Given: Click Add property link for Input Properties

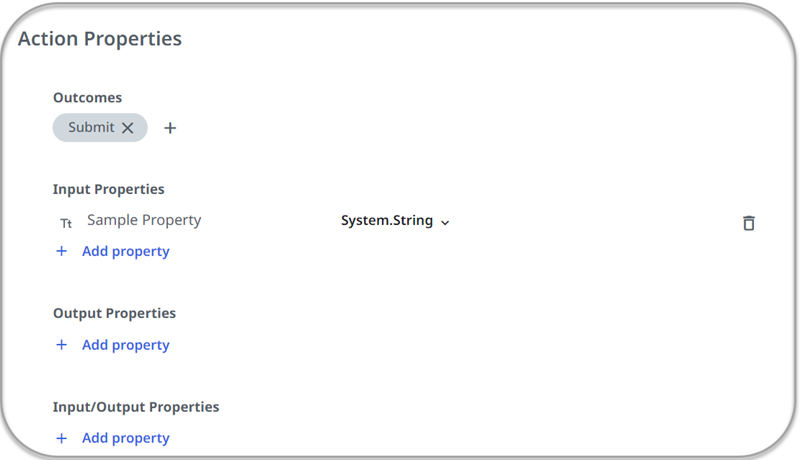Looking at the screenshot, I should pyautogui.click(x=126, y=251).
